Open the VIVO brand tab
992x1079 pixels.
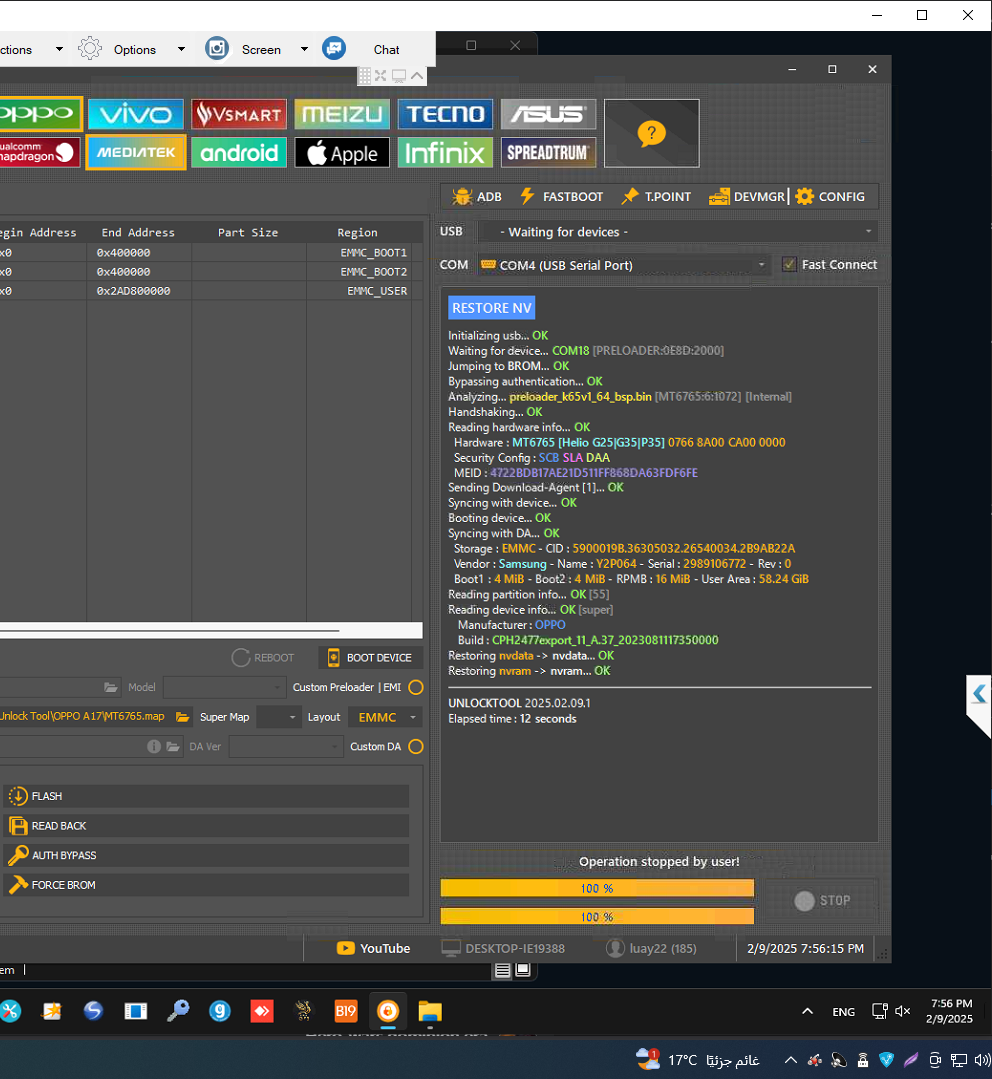click(x=136, y=114)
